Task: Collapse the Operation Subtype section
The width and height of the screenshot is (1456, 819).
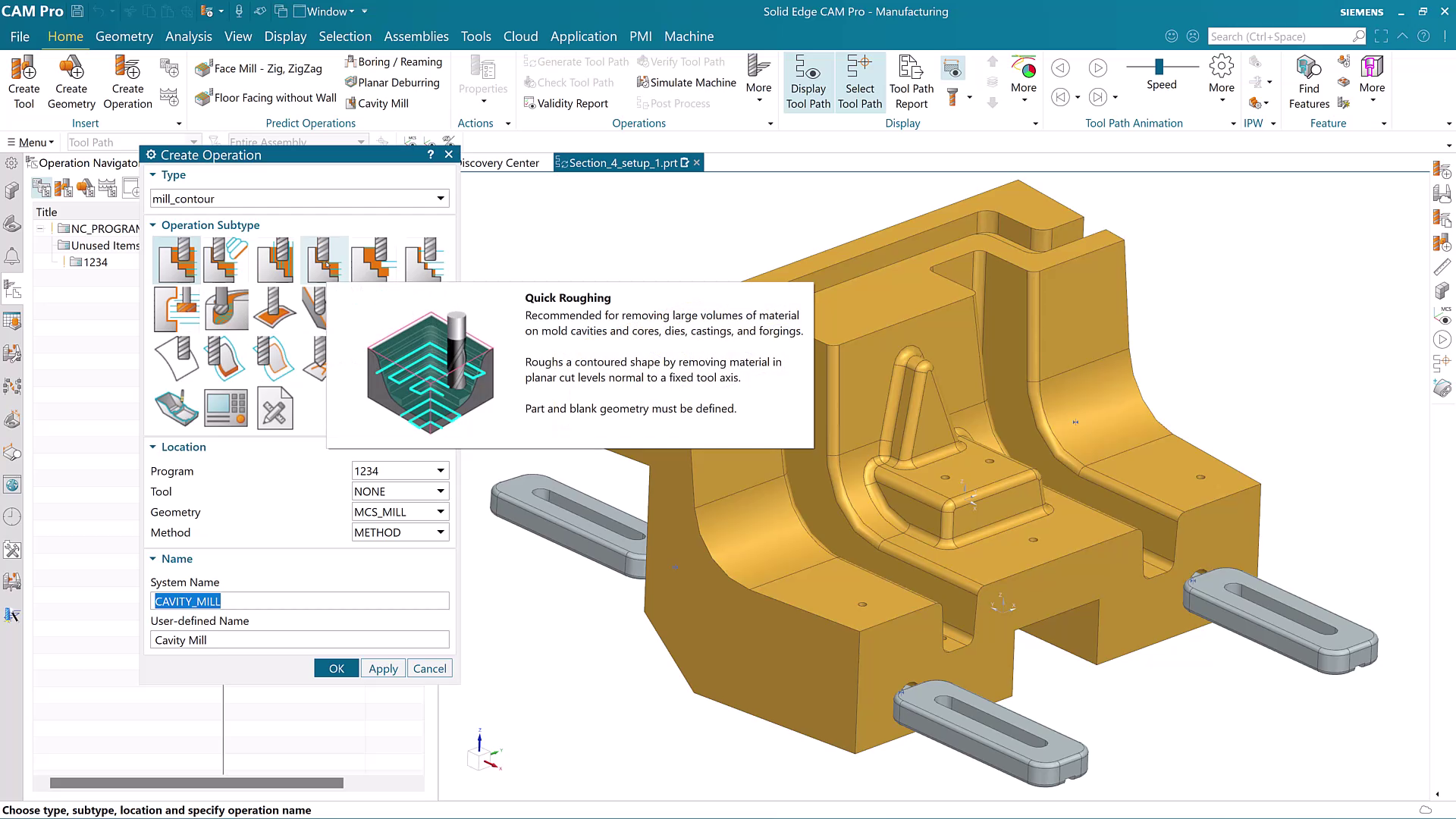Action: click(x=152, y=224)
